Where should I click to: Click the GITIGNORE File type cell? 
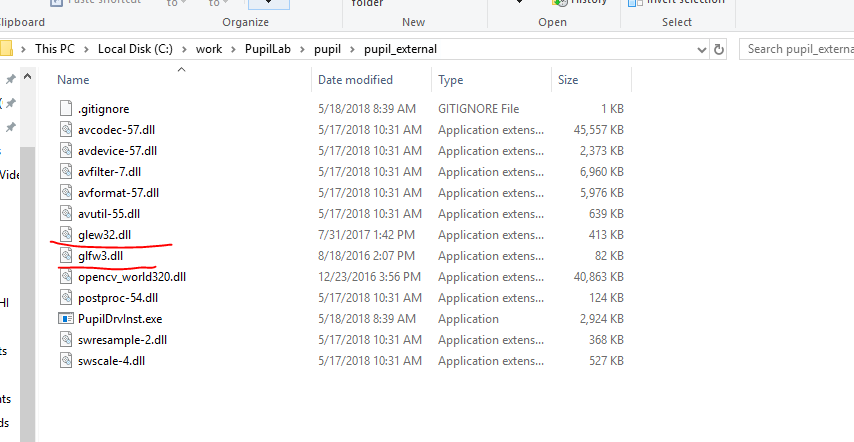coord(478,109)
